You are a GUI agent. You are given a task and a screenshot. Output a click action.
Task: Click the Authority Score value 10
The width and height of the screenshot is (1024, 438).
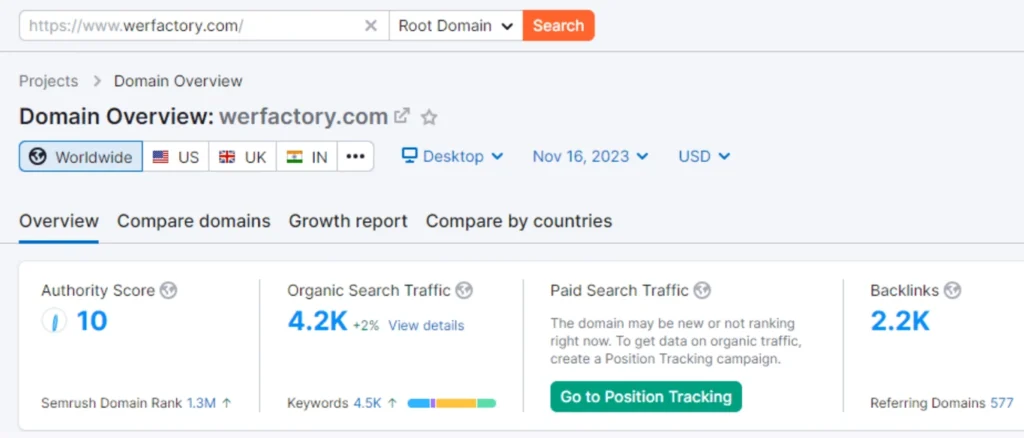point(92,321)
